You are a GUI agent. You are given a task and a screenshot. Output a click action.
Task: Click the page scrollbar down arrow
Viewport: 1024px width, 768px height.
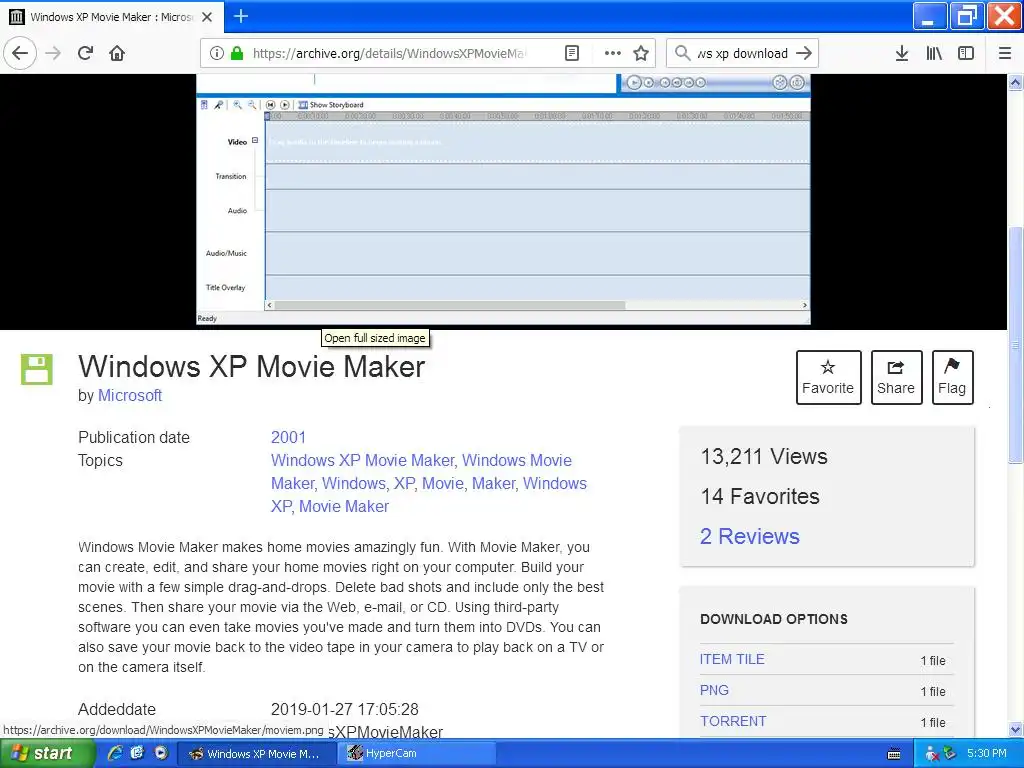click(x=1015, y=729)
